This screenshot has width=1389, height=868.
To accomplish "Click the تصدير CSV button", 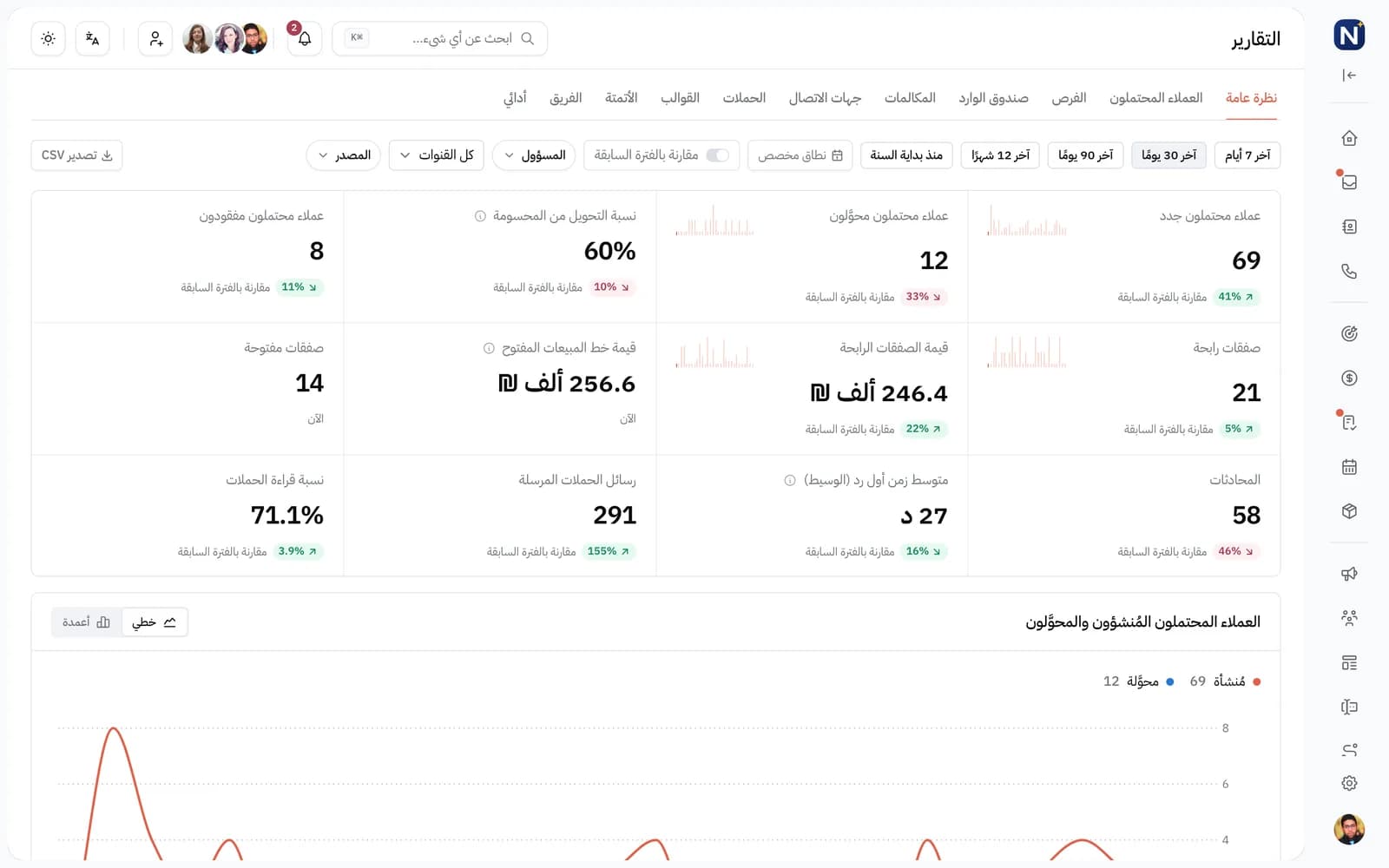I will (76, 155).
